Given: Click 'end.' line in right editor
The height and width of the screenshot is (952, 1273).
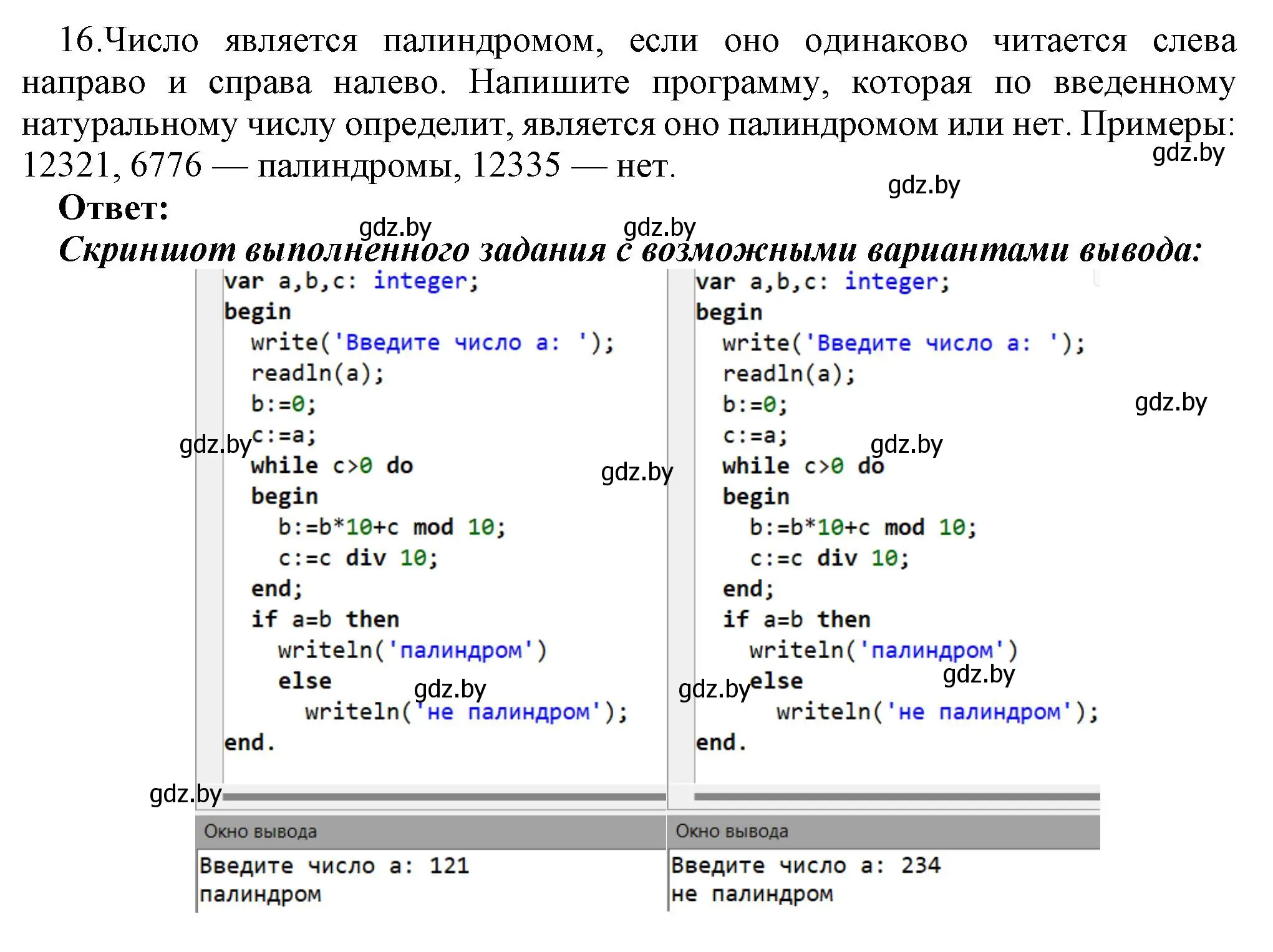Looking at the screenshot, I should [x=721, y=742].
